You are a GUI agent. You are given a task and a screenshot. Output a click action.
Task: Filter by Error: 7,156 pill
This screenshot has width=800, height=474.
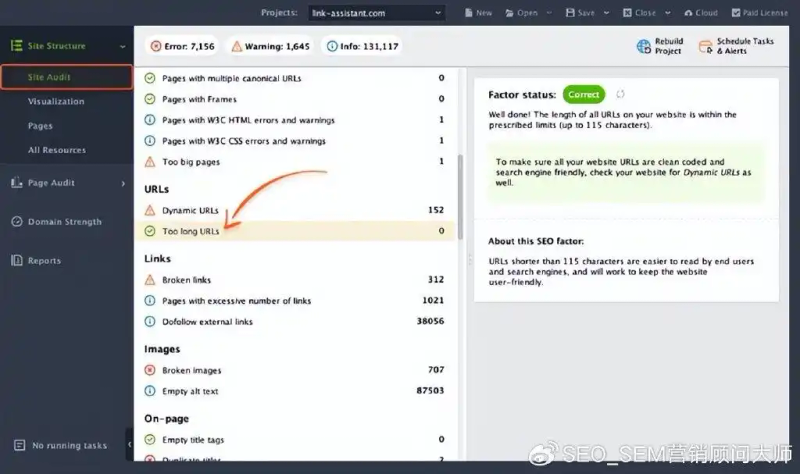coord(183,46)
